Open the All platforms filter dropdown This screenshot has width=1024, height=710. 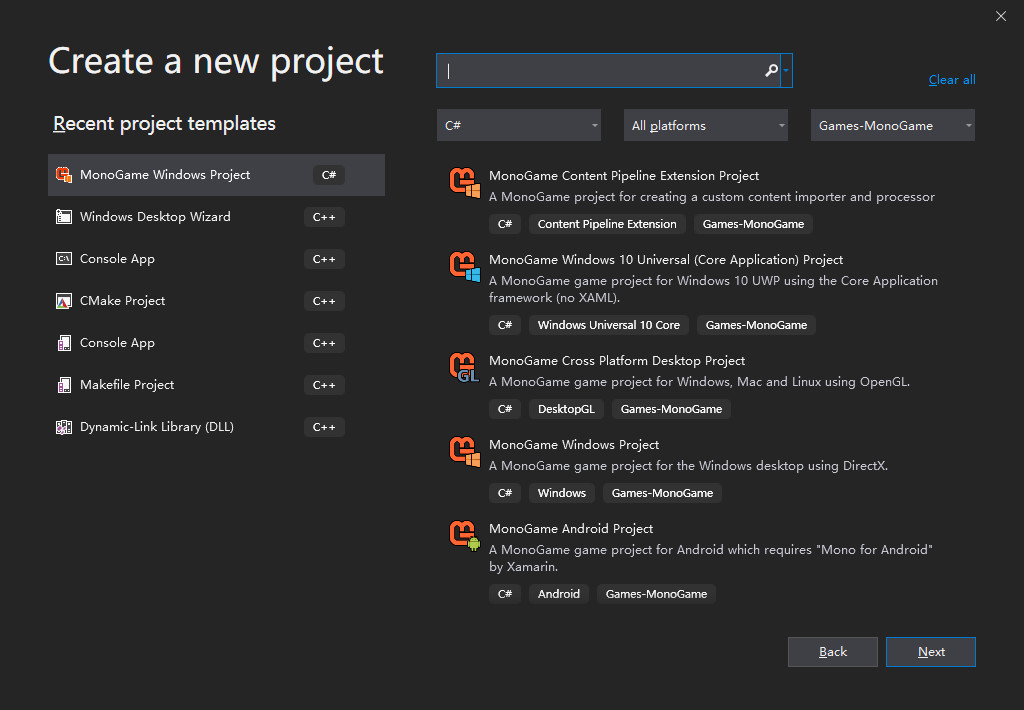(x=705, y=125)
